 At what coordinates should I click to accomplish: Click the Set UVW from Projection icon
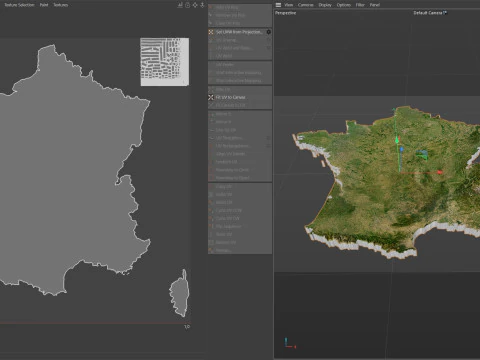[x=211, y=32]
